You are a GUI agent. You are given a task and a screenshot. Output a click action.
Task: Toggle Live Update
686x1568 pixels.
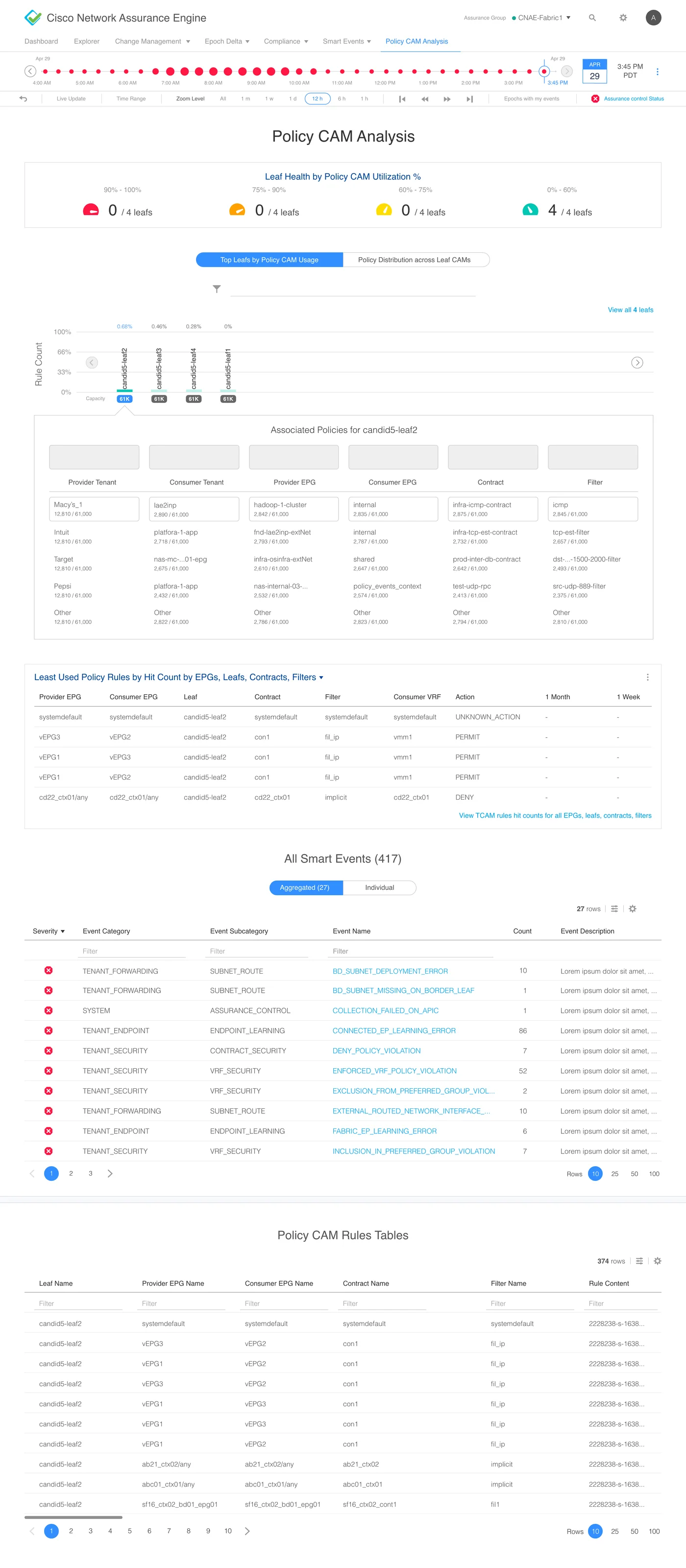[x=71, y=98]
